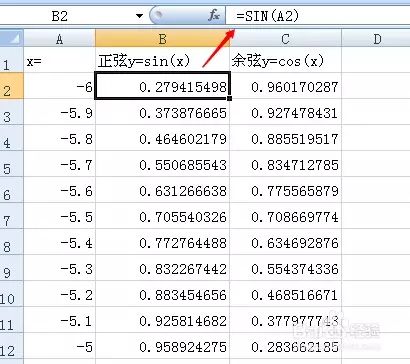410x364 pixels.
Task: Select column B header
Action: pyautogui.click(x=162, y=39)
